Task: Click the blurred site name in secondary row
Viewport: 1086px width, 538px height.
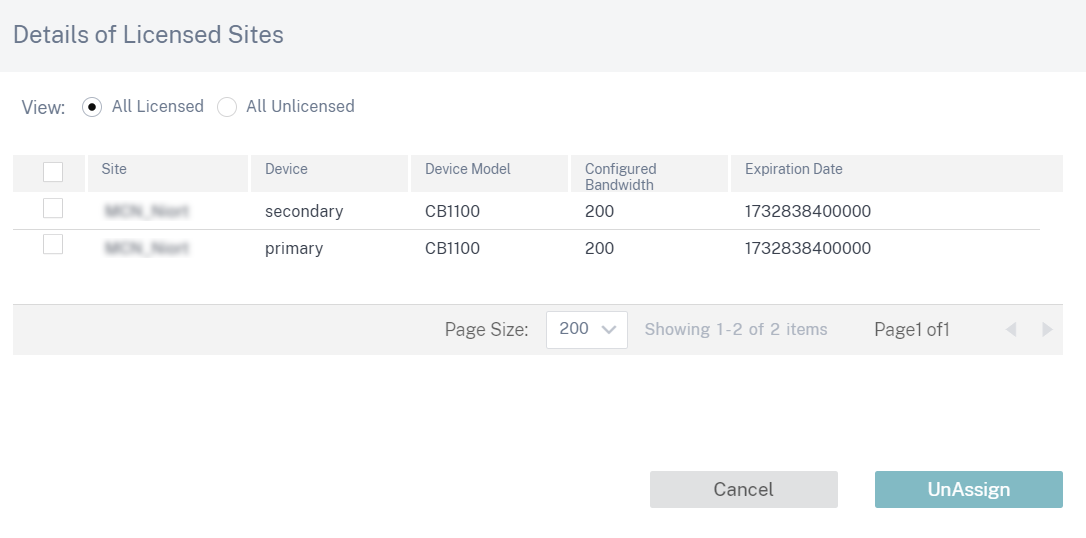Action: (147, 211)
